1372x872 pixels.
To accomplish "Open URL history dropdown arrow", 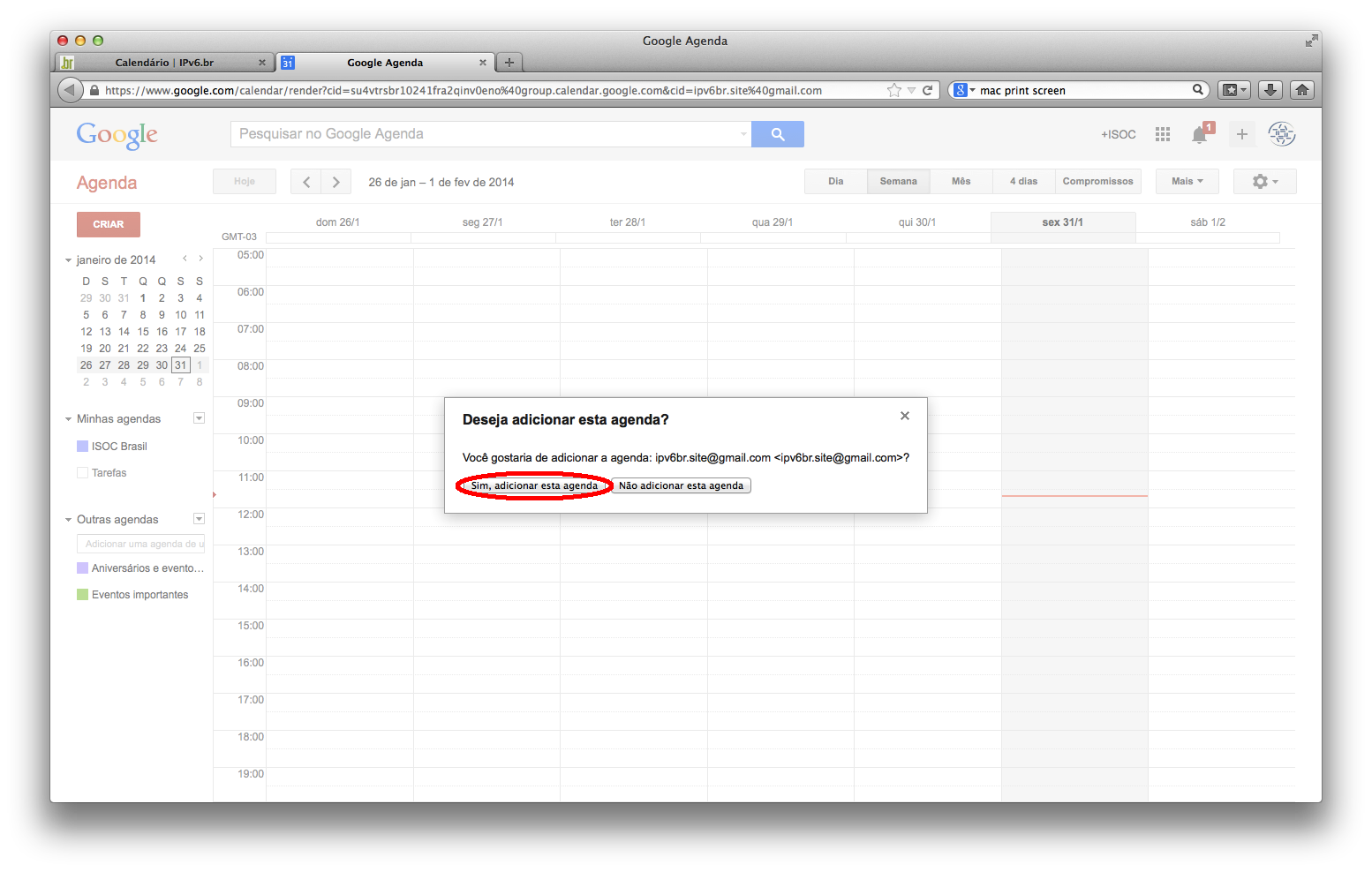I will coord(911,90).
